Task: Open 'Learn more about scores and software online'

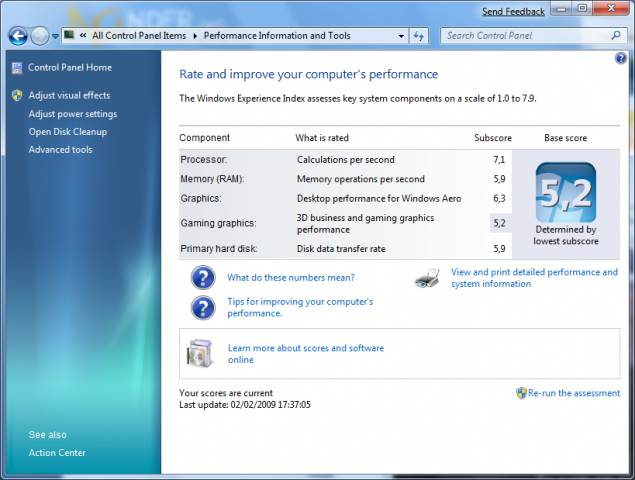Action: (x=306, y=354)
